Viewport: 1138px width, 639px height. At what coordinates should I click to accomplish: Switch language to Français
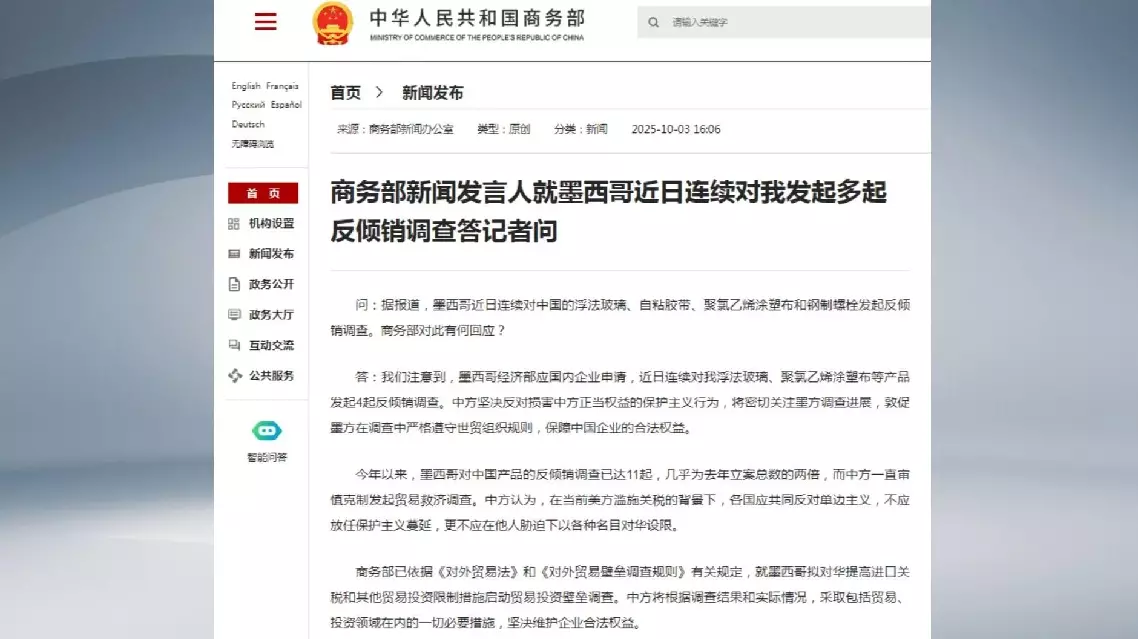coord(282,86)
